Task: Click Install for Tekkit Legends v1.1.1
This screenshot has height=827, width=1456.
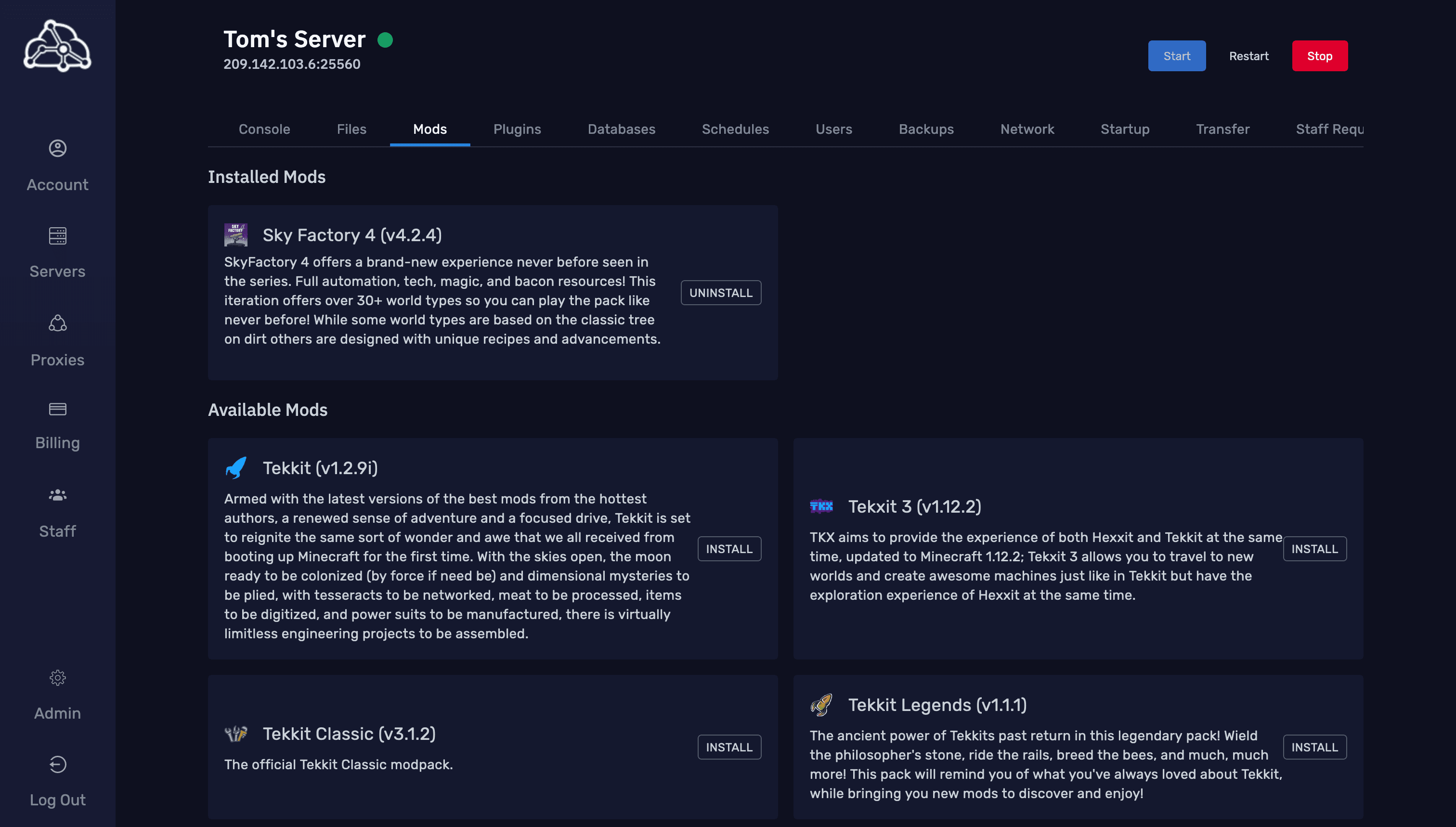Action: [1315, 746]
